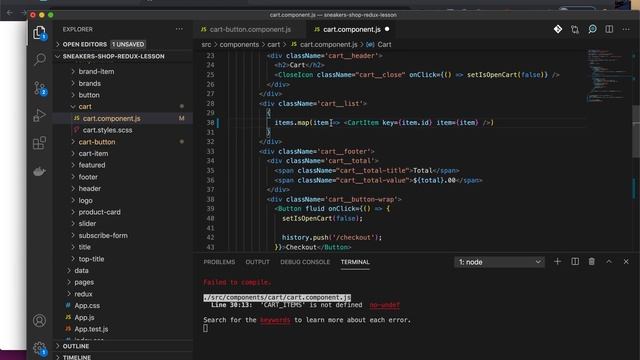This screenshot has height=360, width=640.
Task: Expand the OUTLINE section
Action: click(122, 346)
